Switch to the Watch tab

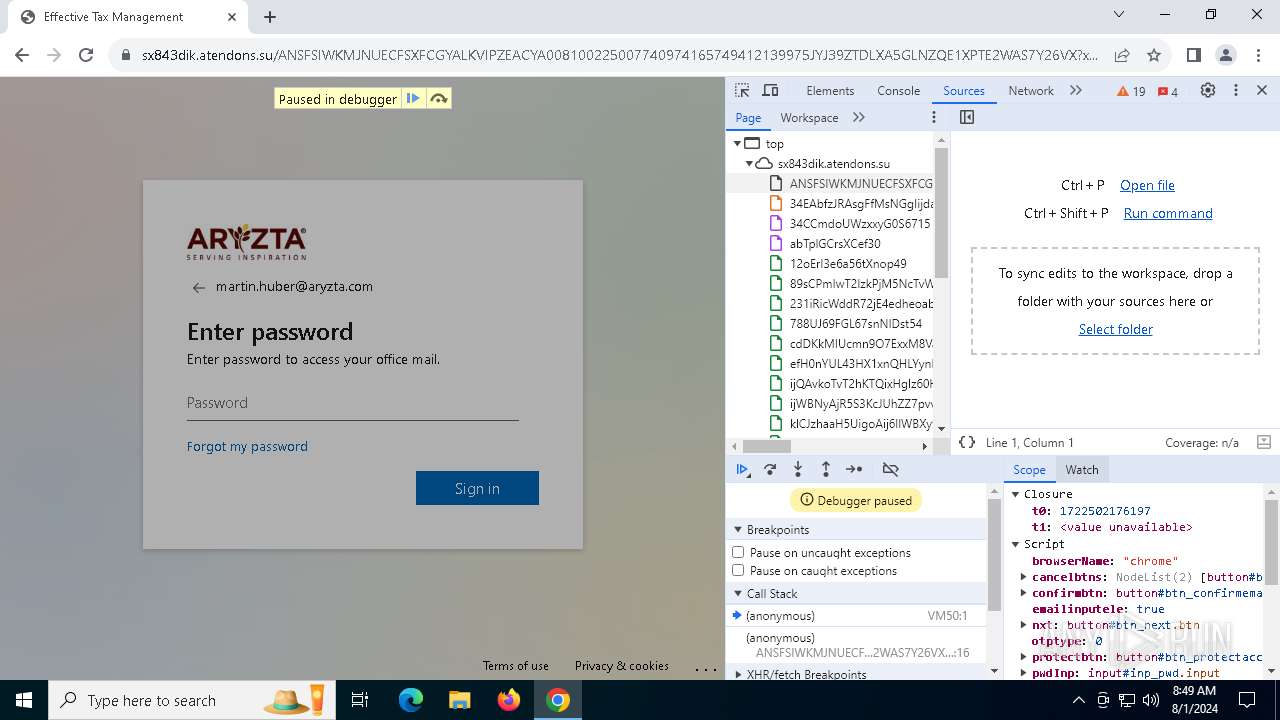[x=1082, y=469]
